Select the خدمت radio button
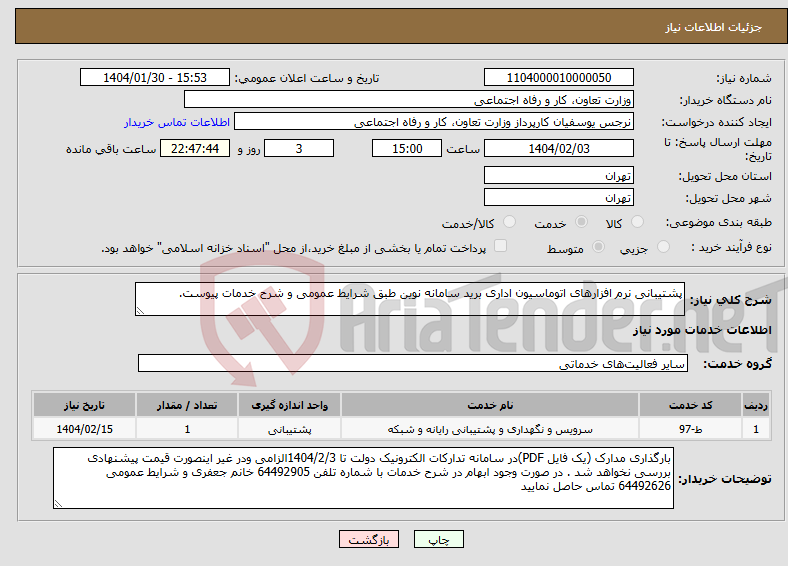Image resolution: width=788 pixels, height=566 pixels. pos(581,222)
